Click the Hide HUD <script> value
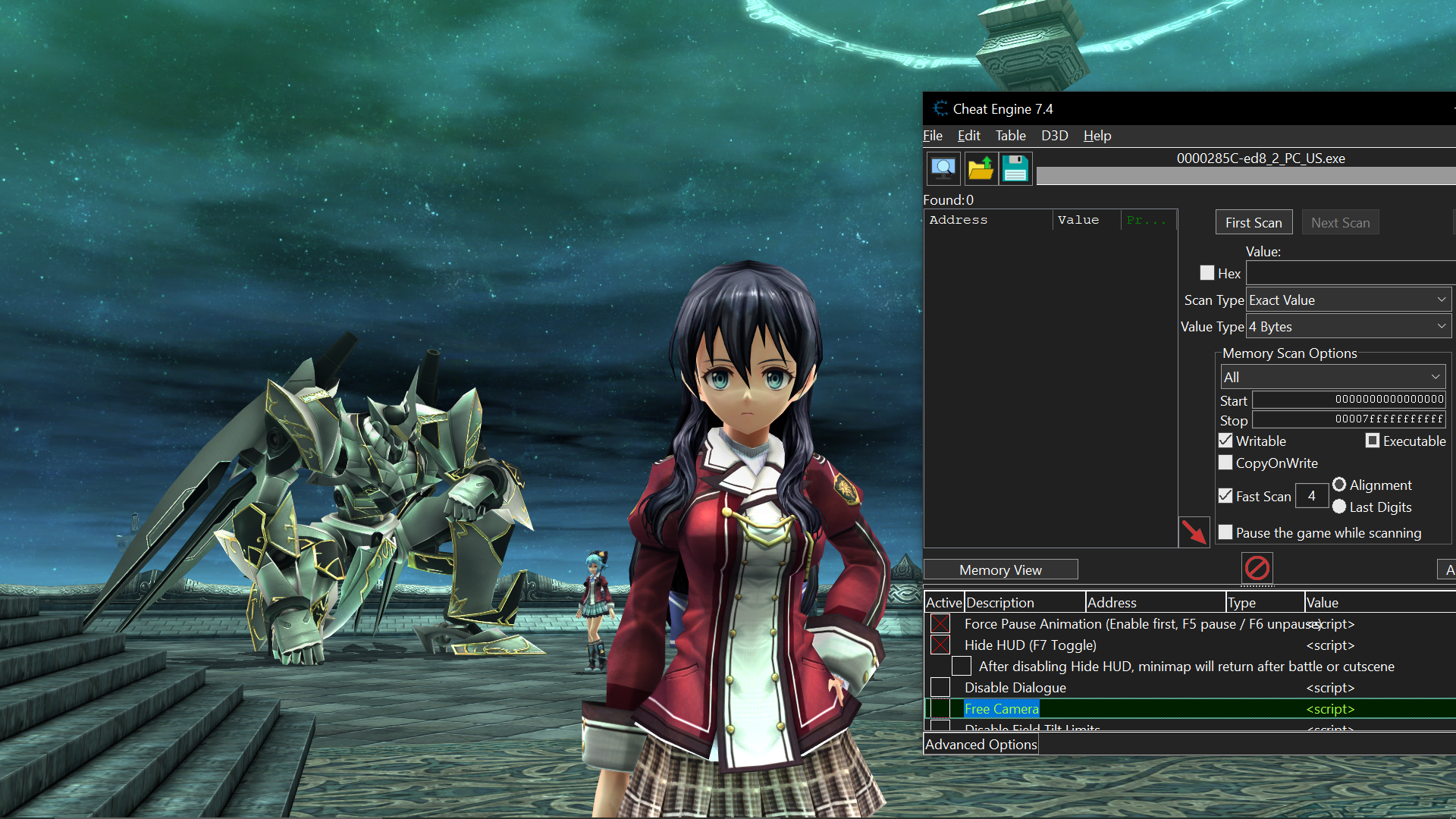The width and height of the screenshot is (1456, 819). [1330, 645]
